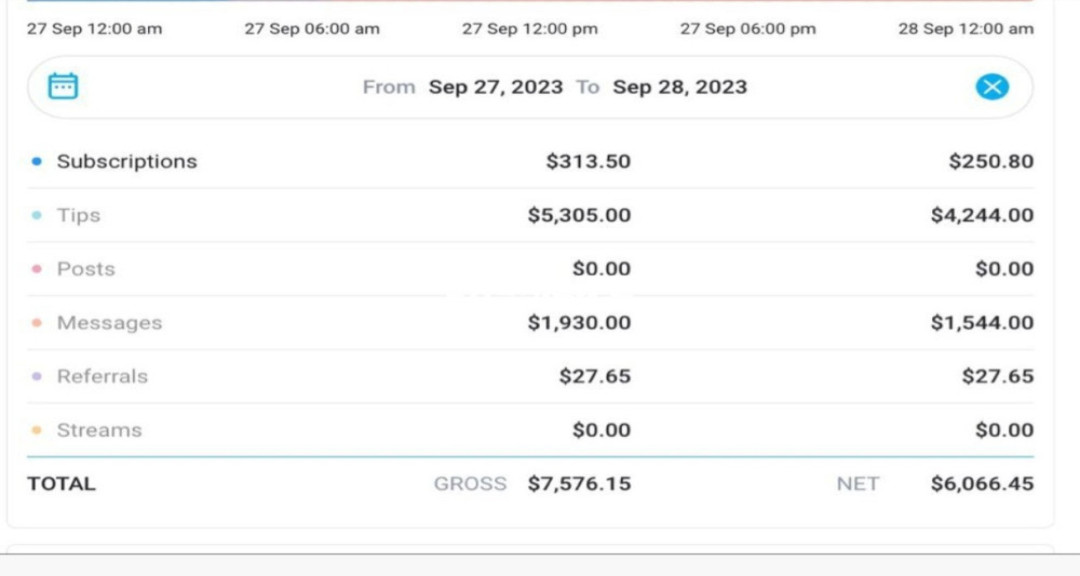
Task: Toggle the Subscriptions blue legend dot
Action: pos(37,161)
